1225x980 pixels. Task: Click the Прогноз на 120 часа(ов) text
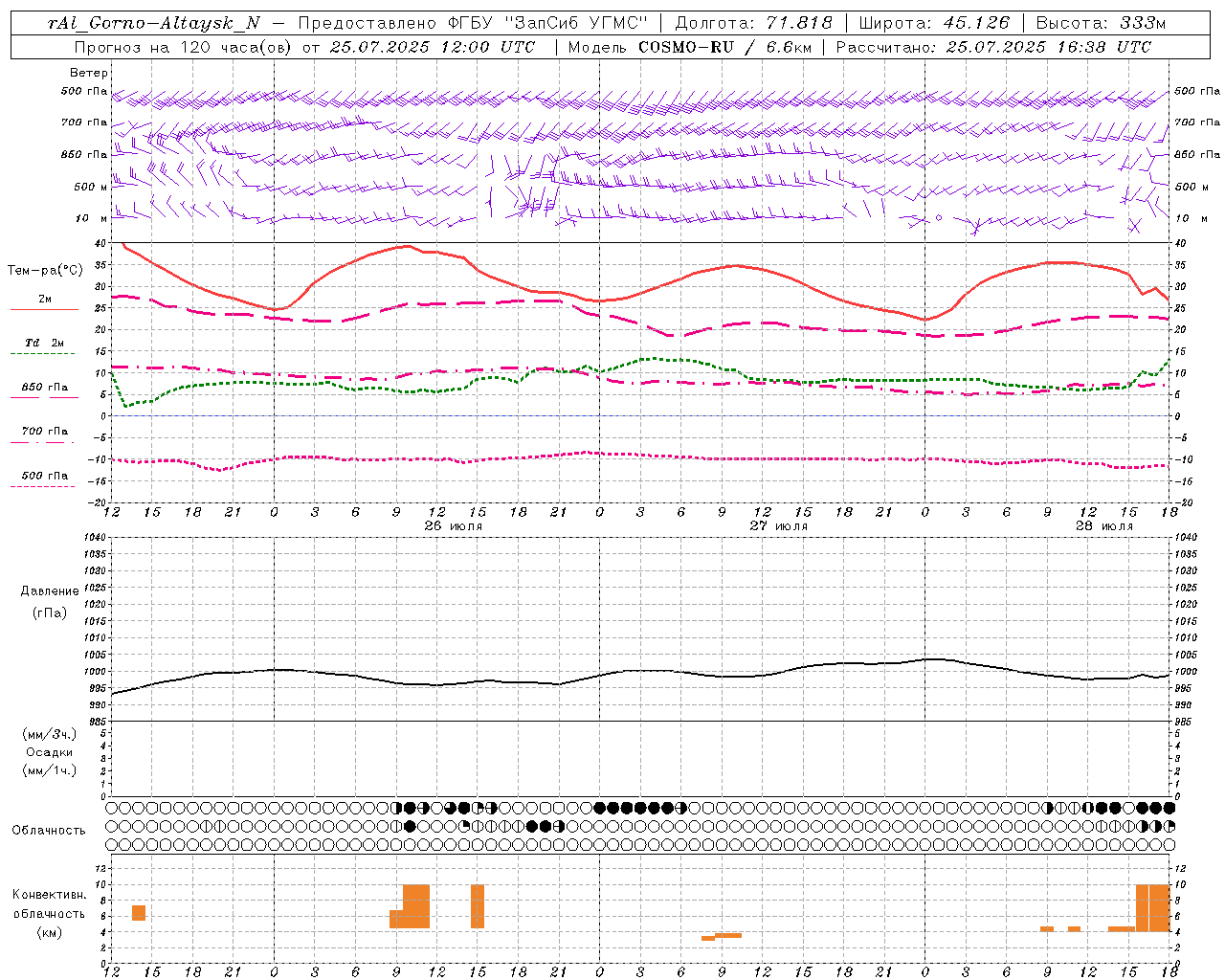[x=184, y=47]
